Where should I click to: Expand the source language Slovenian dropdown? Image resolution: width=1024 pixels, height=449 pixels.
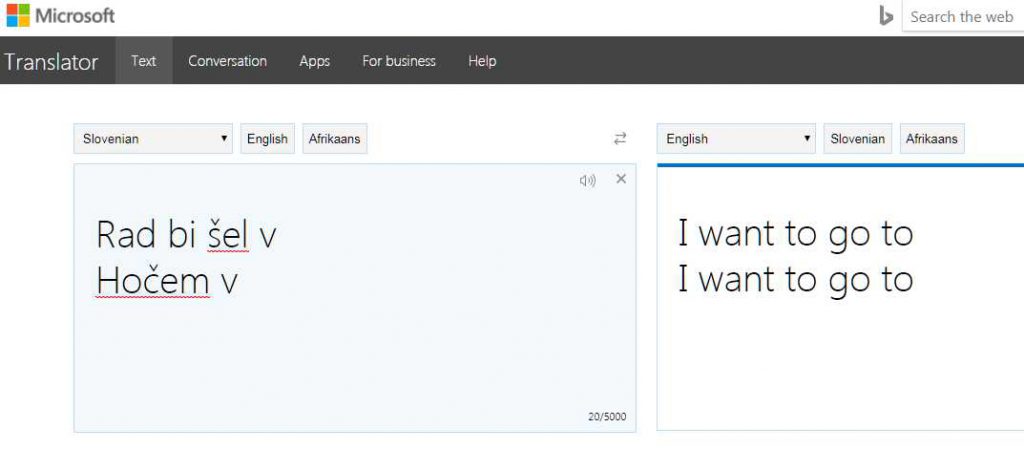[x=153, y=139]
